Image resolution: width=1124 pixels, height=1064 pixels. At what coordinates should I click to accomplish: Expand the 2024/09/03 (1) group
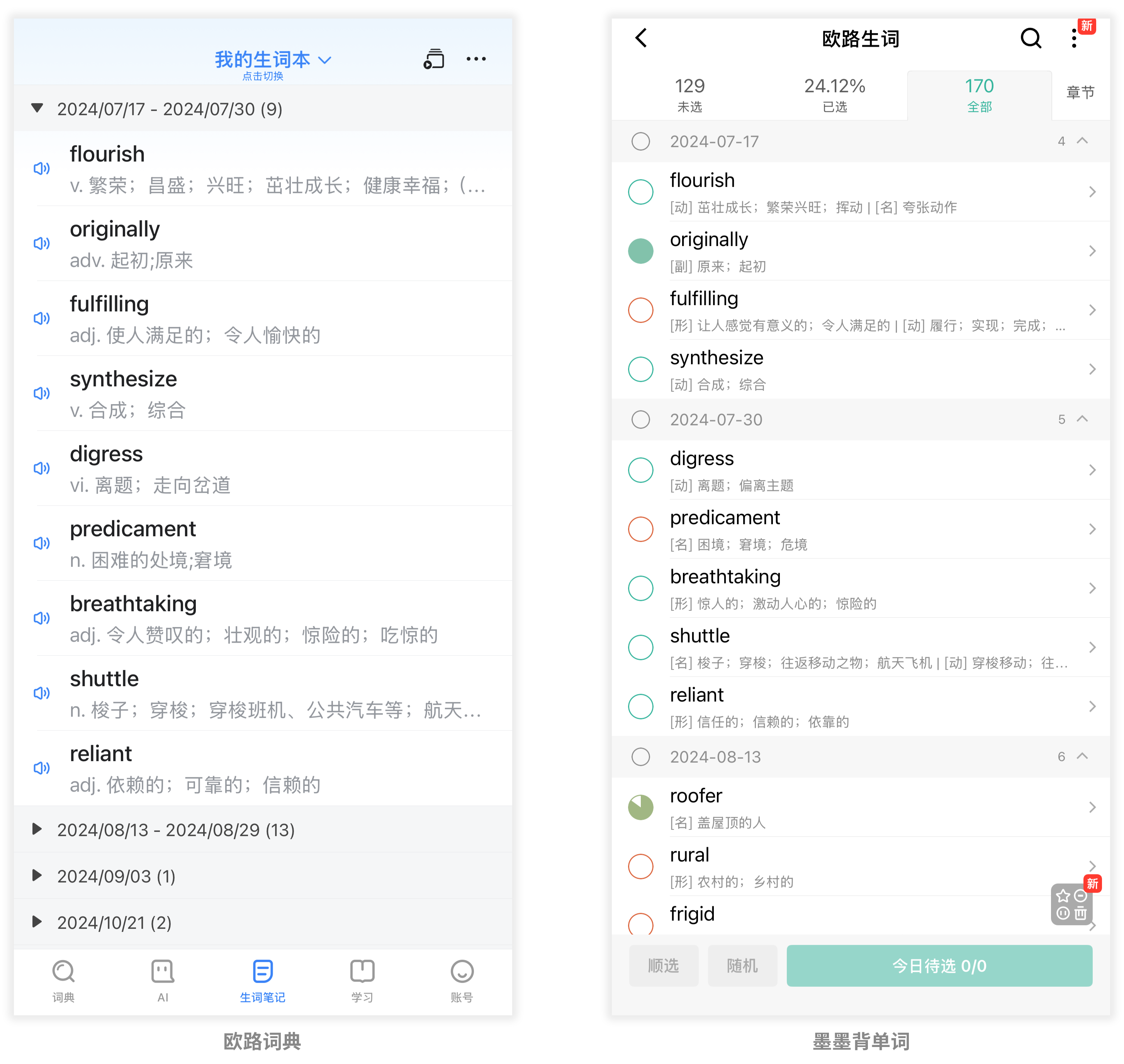[37, 876]
